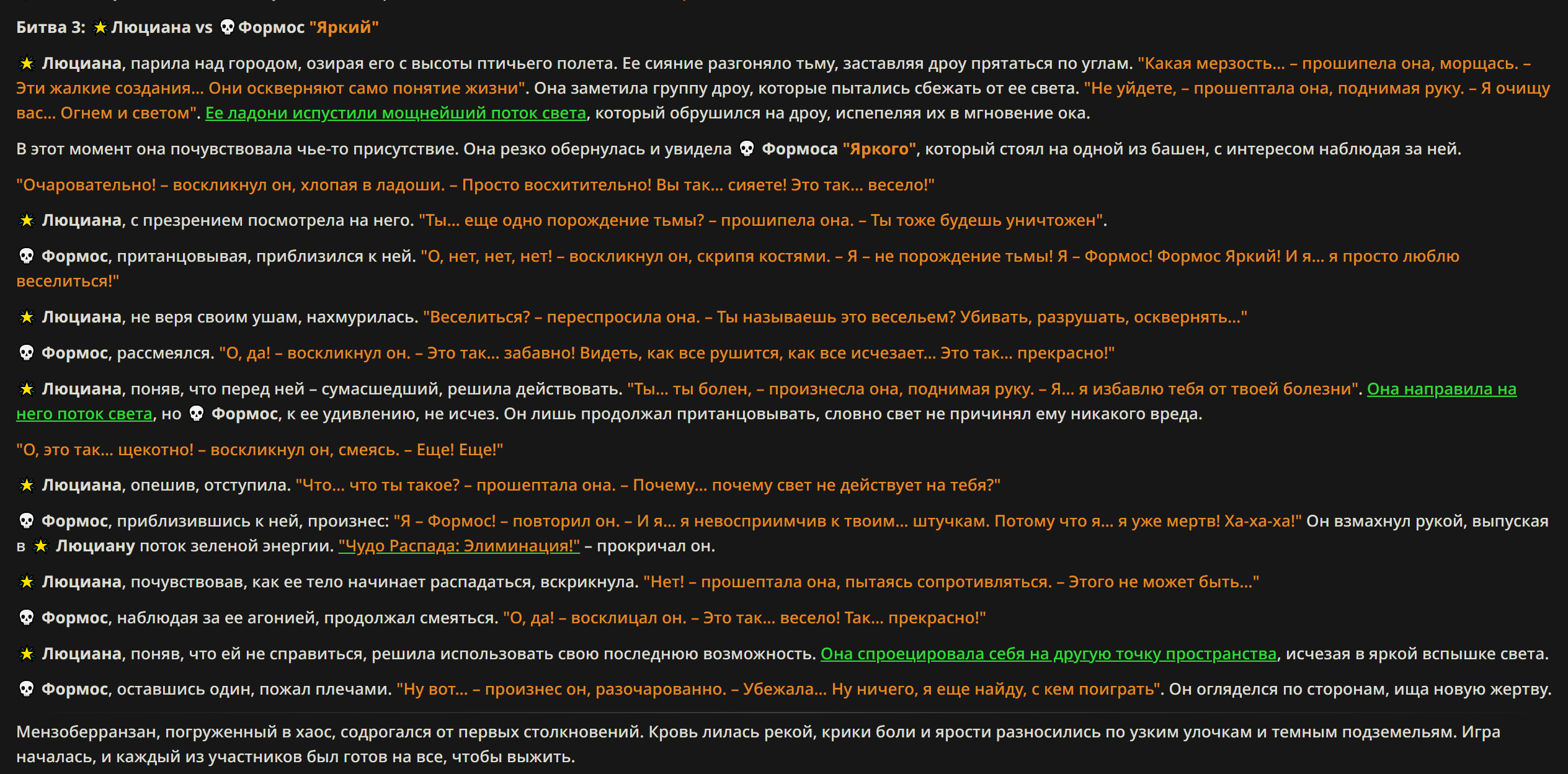Click skull icon before 'Формоса "Яркого"'
This screenshot has height=774, width=1568.
[747, 149]
